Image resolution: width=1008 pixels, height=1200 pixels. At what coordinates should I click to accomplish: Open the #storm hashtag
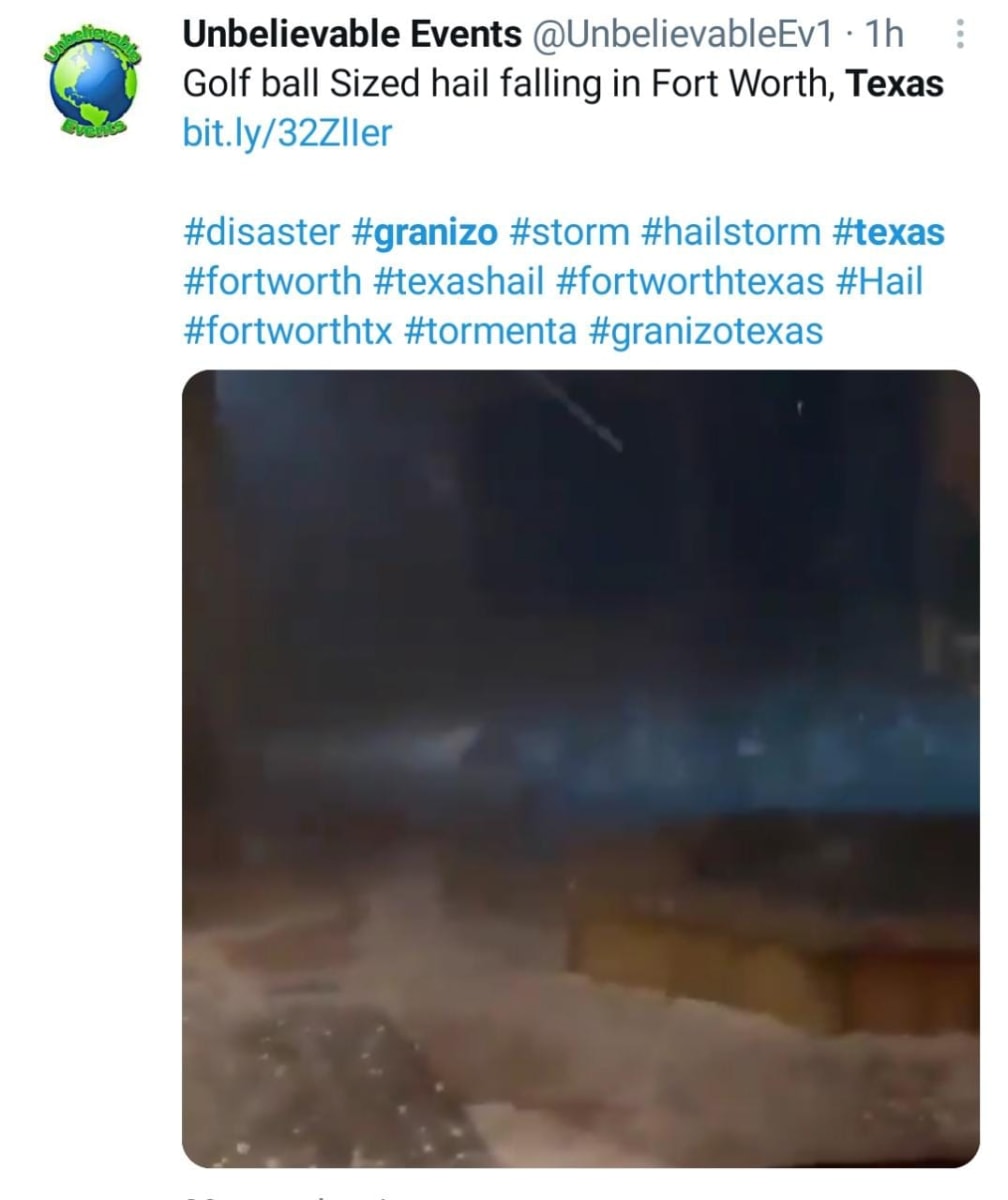[570, 232]
